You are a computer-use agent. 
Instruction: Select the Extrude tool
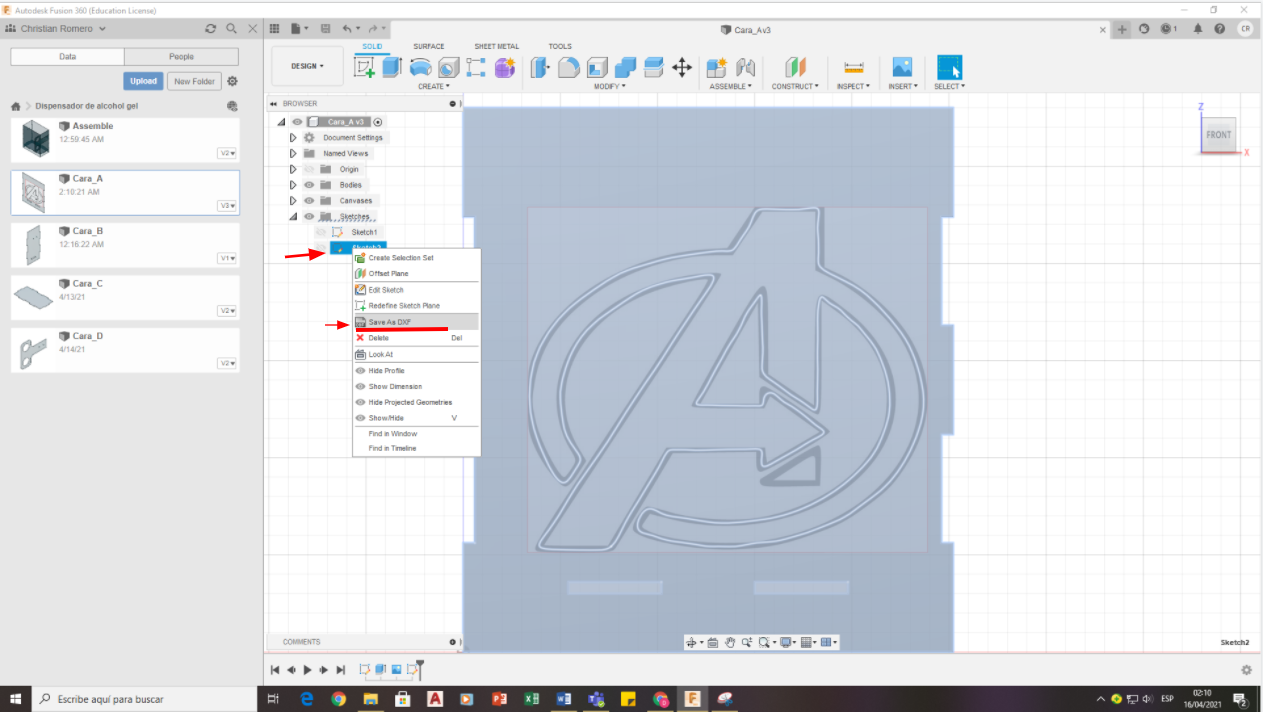(x=392, y=67)
